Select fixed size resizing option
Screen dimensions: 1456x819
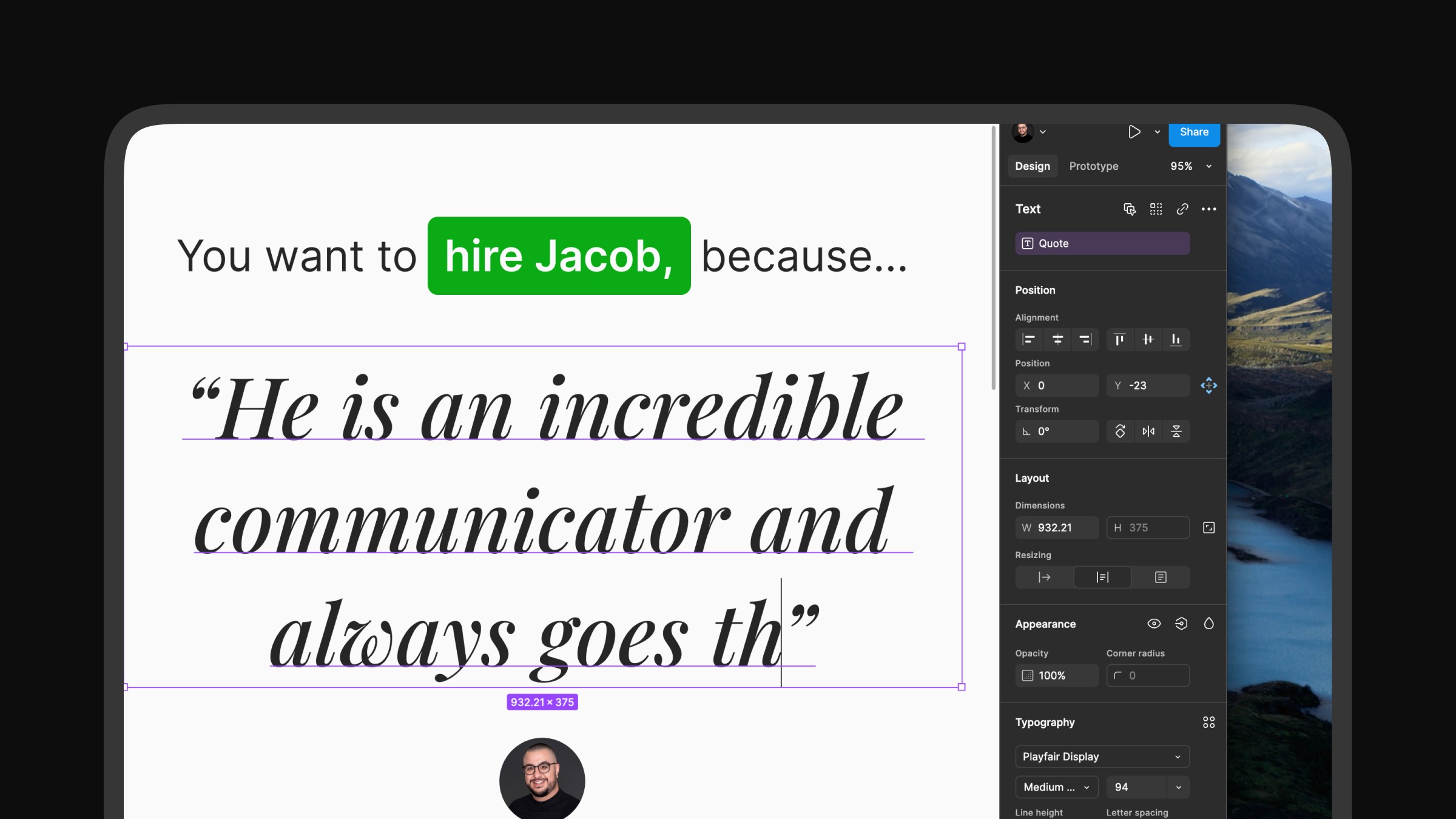click(x=1161, y=578)
